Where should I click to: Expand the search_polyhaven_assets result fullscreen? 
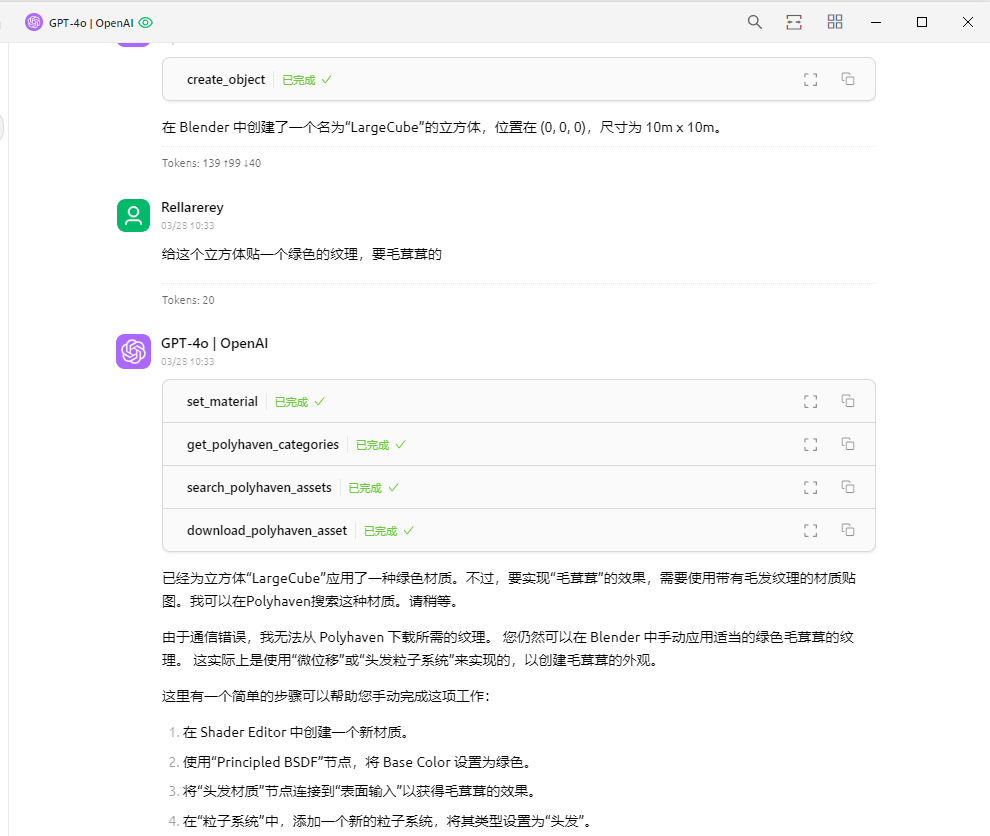[x=811, y=487]
